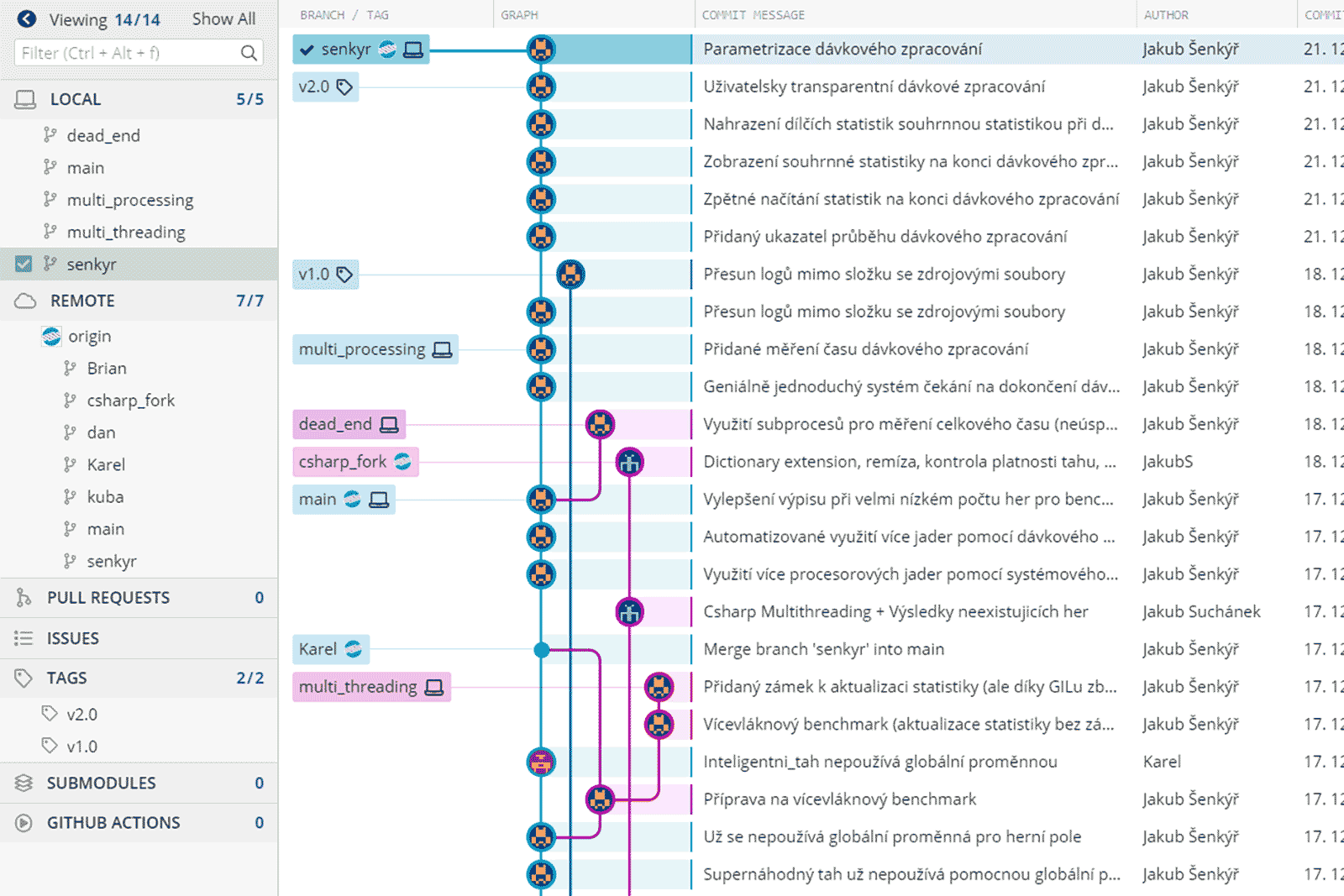Viewport: 1344px width, 896px height.
Task: Click commit avatar for Příprava na vícevláknový benchmark
Action: click(x=600, y=799)
